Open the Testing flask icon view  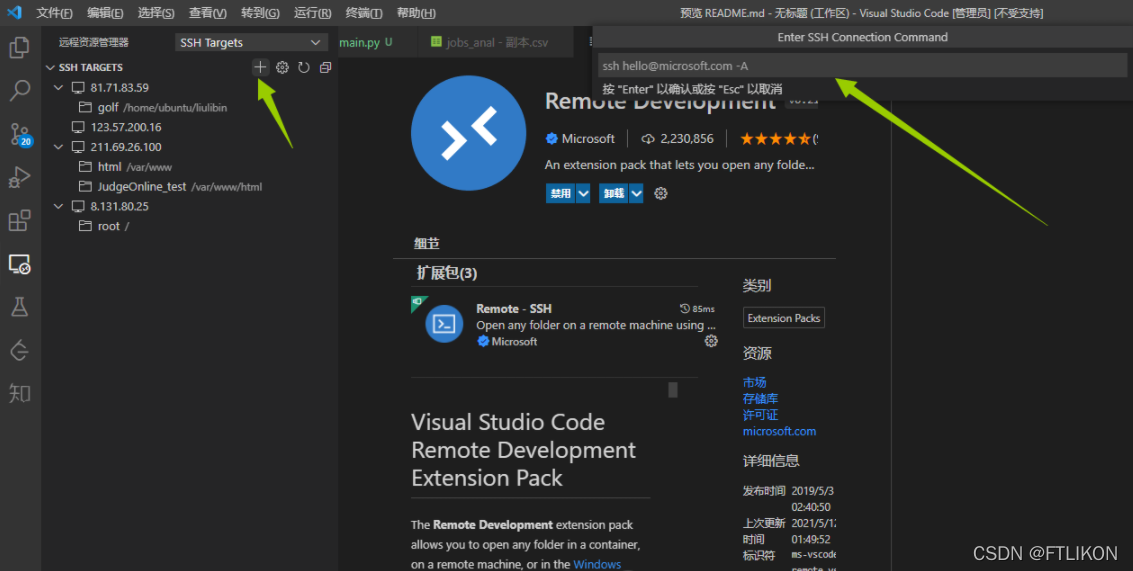(20, 307)
